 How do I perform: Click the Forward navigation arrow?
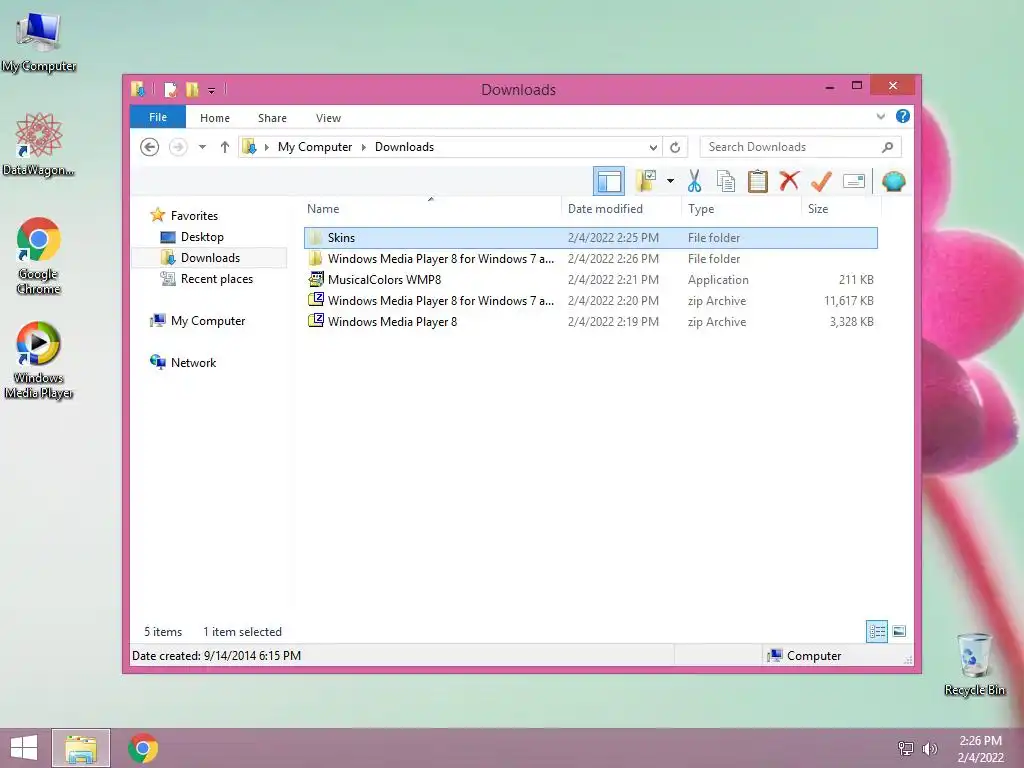(178, 147)
